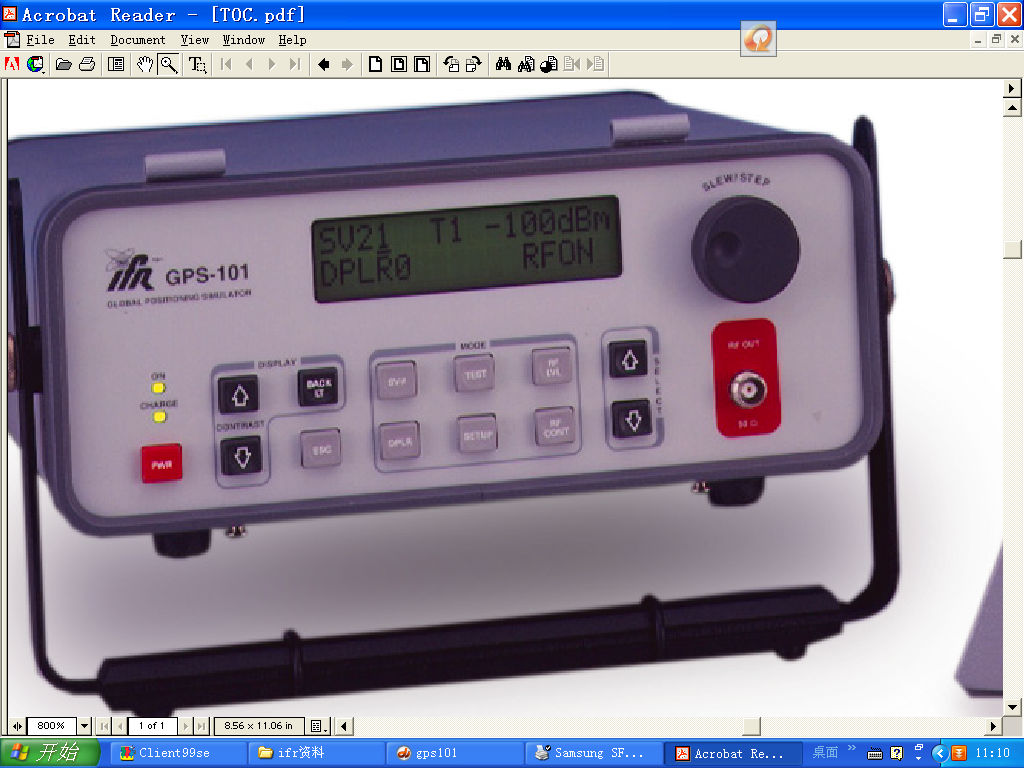Switch to Samsung SF... in taskbar
Viewport: 1024px width, 768px height.
tap(593, 753)
